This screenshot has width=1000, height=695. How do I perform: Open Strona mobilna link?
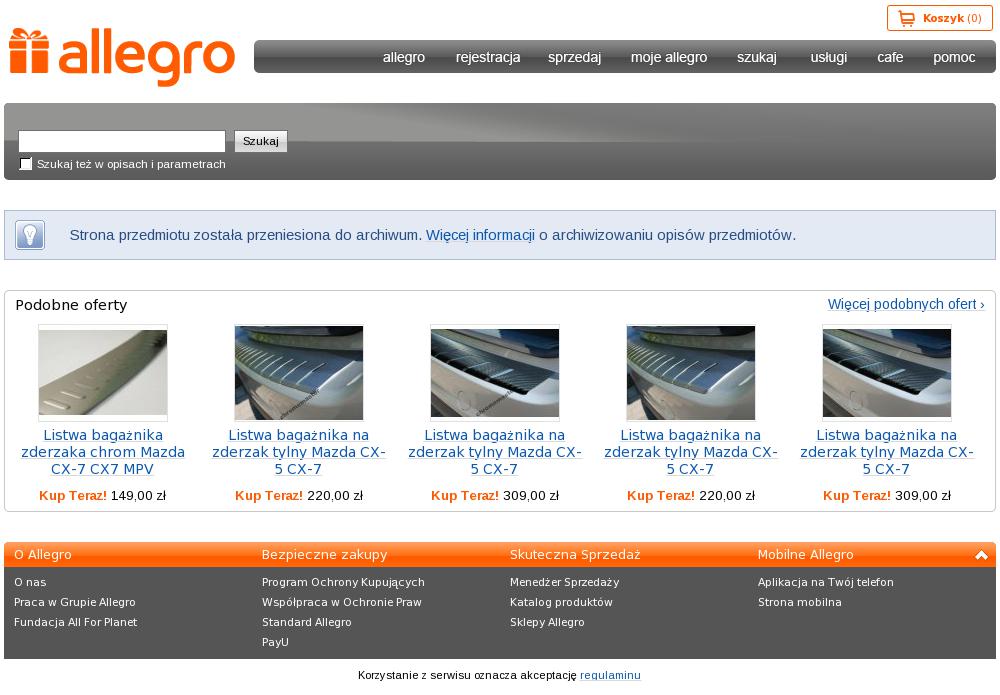[x=799, y=602]
